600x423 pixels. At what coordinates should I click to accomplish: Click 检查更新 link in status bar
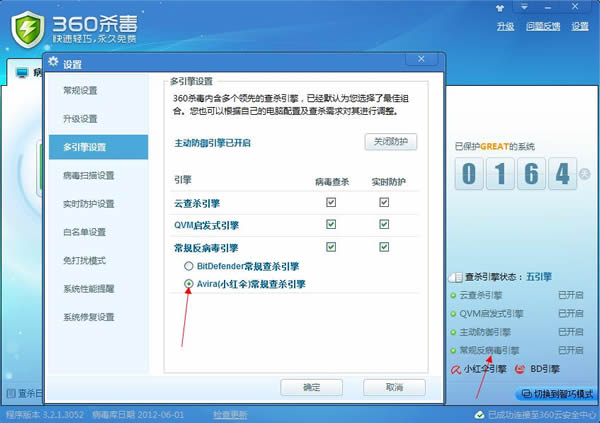pos(229,412)
